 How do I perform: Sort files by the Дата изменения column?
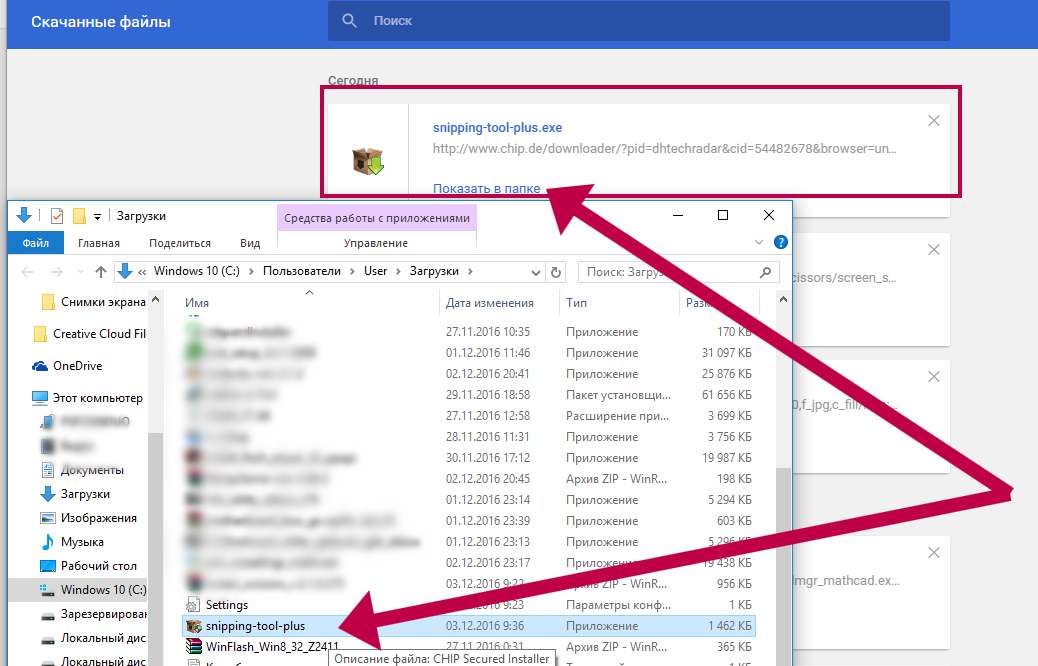[x=490, y=303]
